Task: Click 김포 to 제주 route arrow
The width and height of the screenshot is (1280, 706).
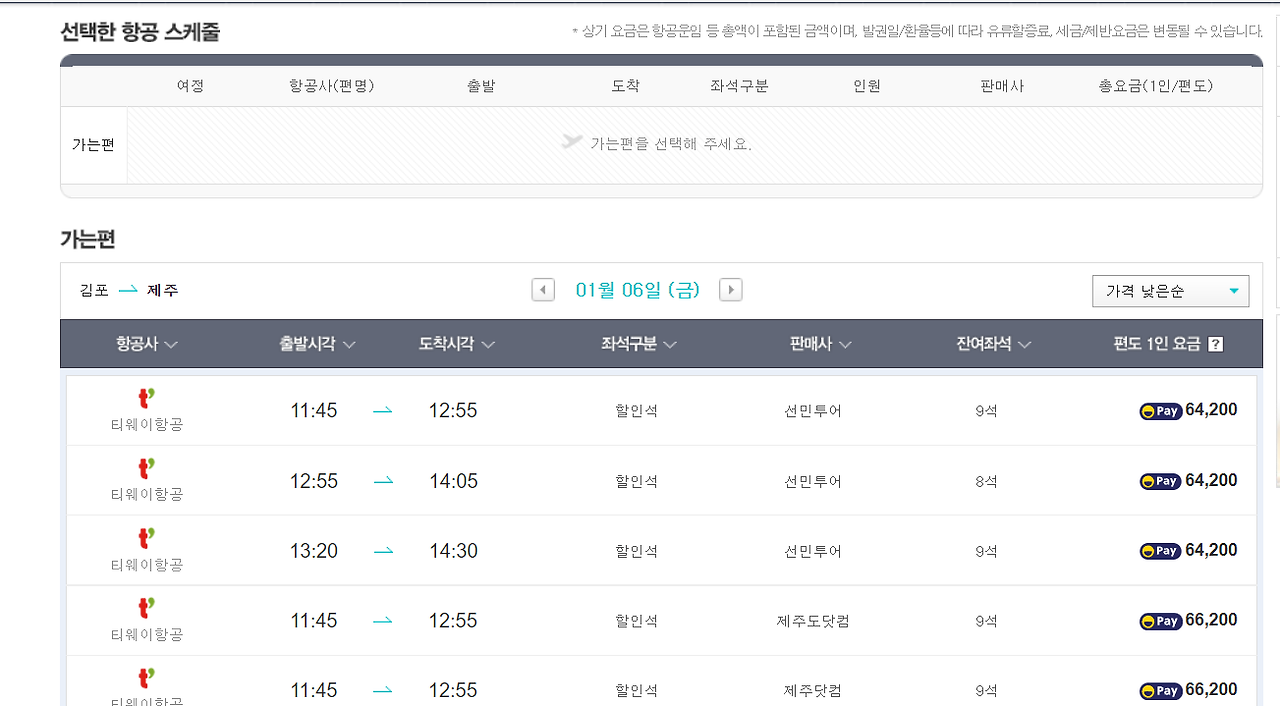Action: coord(128,290)
